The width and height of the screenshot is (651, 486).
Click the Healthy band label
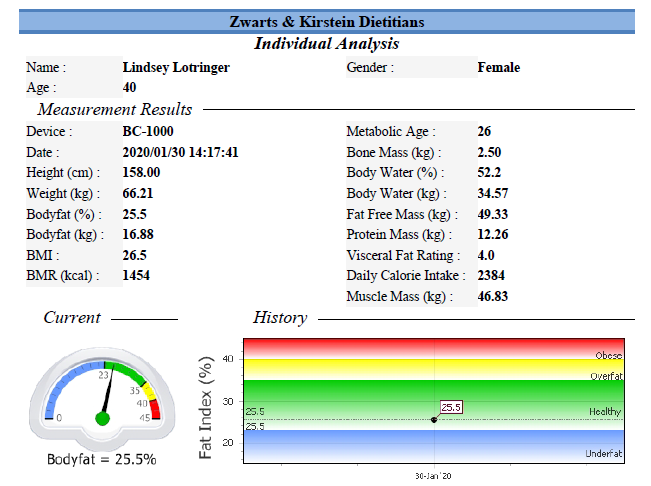pos(605,412)
